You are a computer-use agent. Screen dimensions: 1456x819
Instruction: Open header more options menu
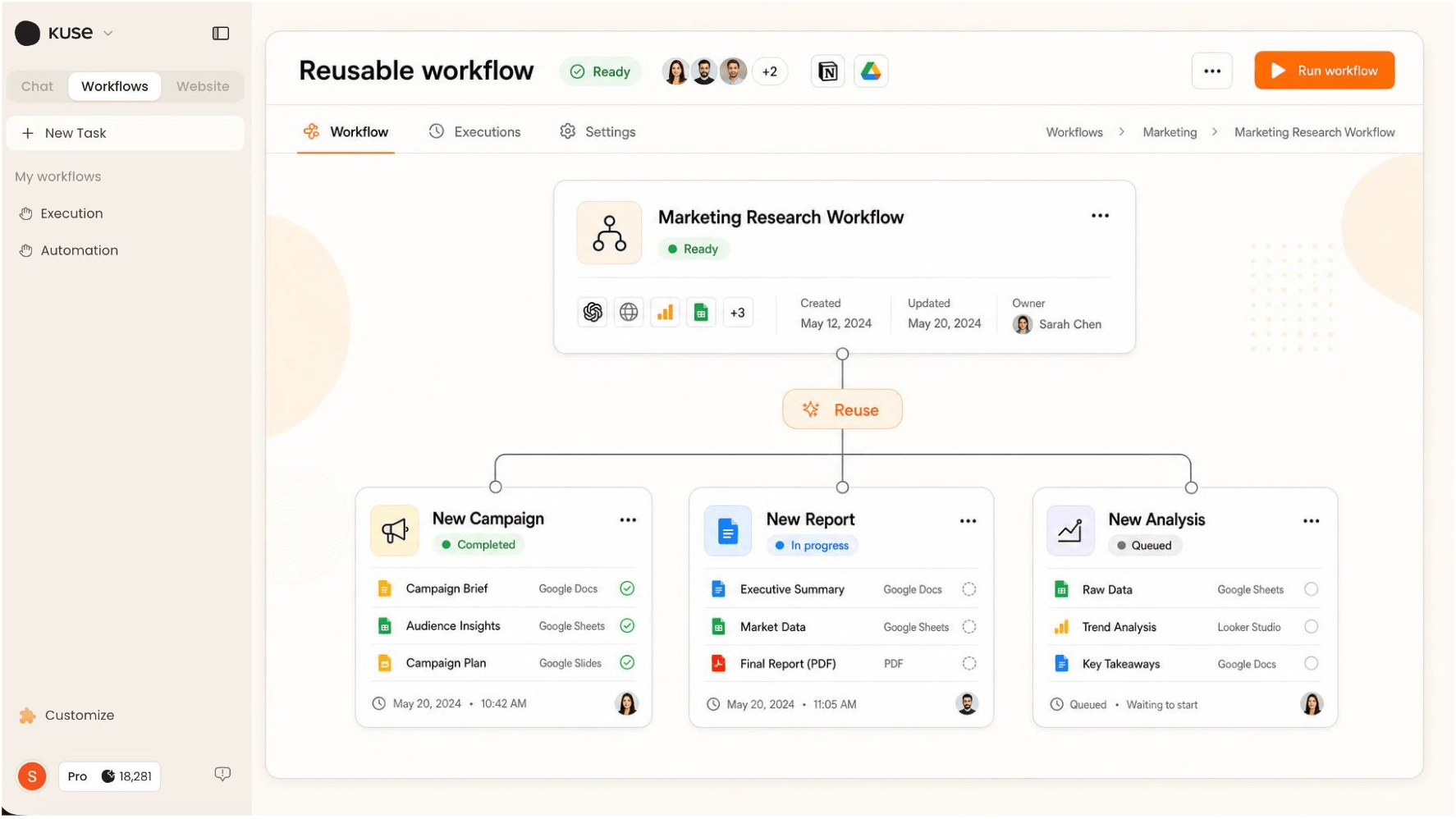tap(1212, 71)
